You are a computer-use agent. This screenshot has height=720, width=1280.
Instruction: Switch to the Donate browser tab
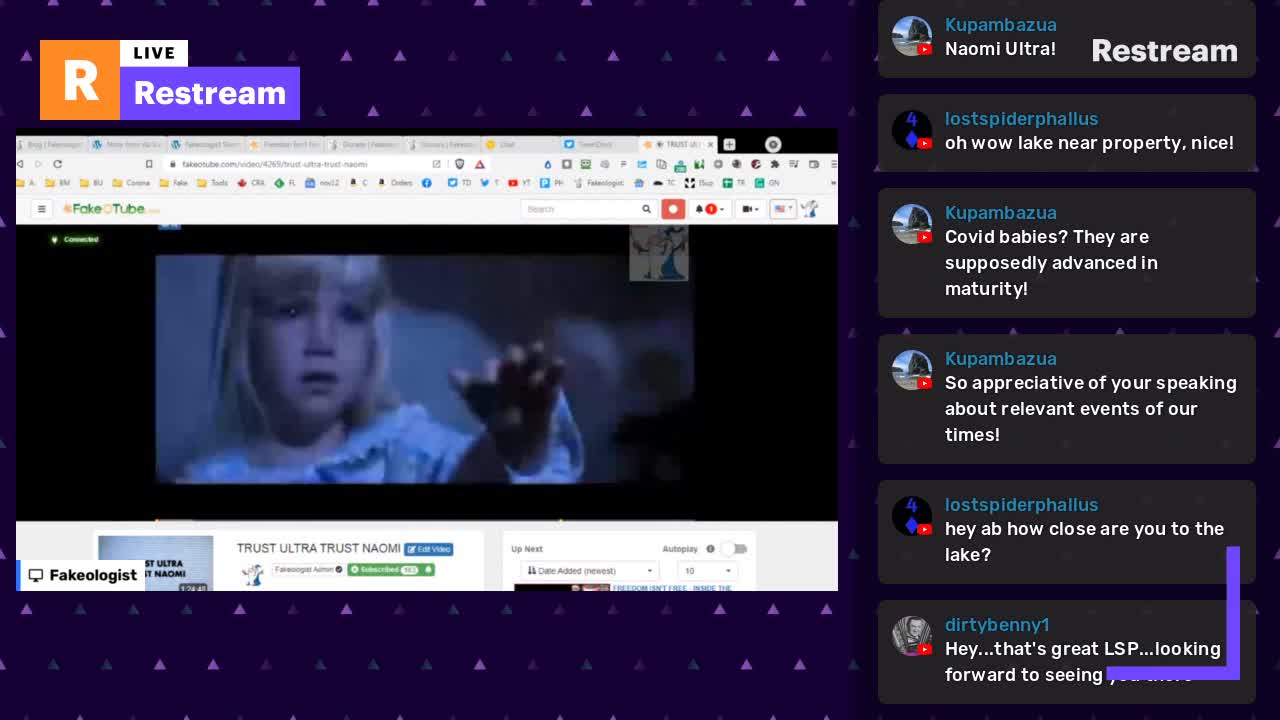(364, 145)
